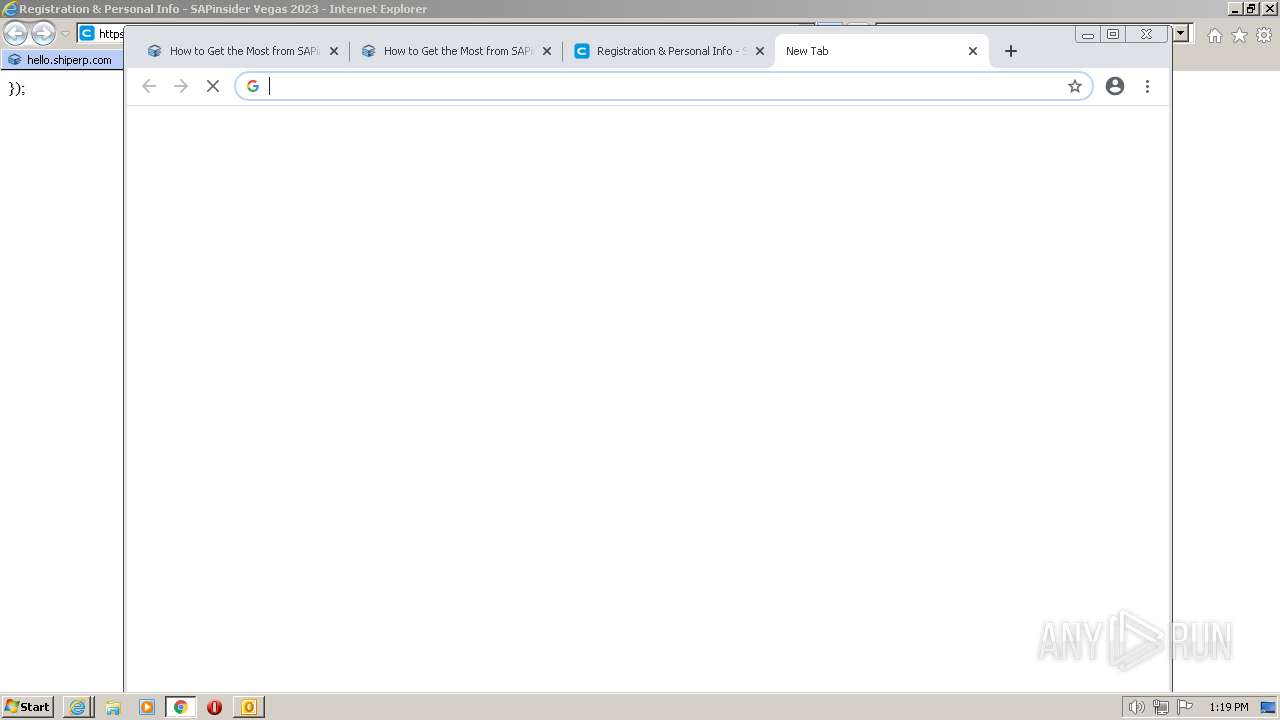Open Internet Explorer Favorites star
The height and width of the screenshot is (720, 1280).
(1239, 35)
